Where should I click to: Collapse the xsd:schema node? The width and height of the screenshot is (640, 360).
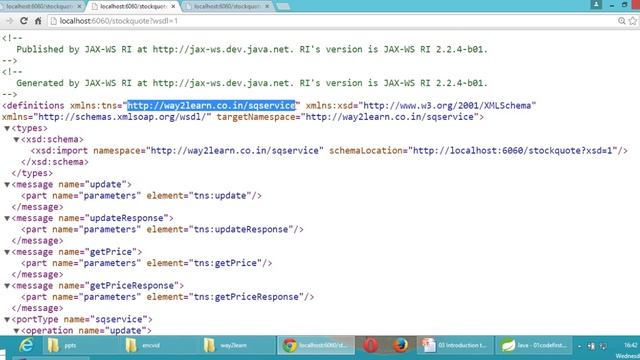coord(16,140)
